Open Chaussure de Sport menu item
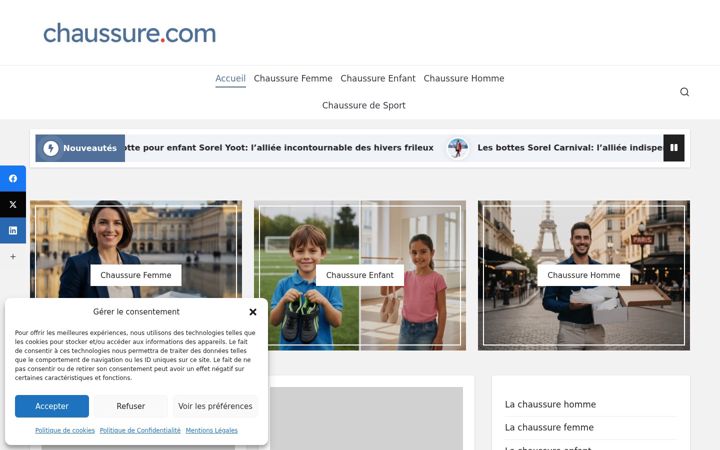This screenshot has height=450, width=720. pos(364,106)
